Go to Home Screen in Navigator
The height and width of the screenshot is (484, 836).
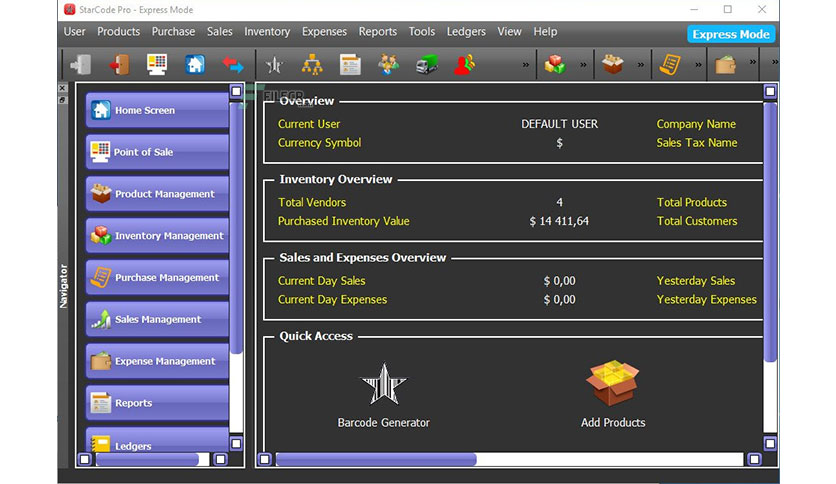point(157,110)
